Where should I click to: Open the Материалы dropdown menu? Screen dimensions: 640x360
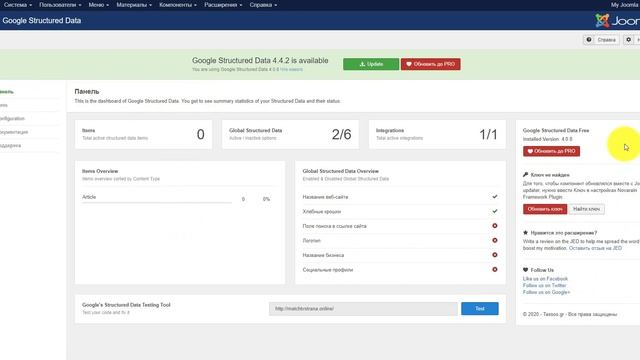tap(134, 5)
